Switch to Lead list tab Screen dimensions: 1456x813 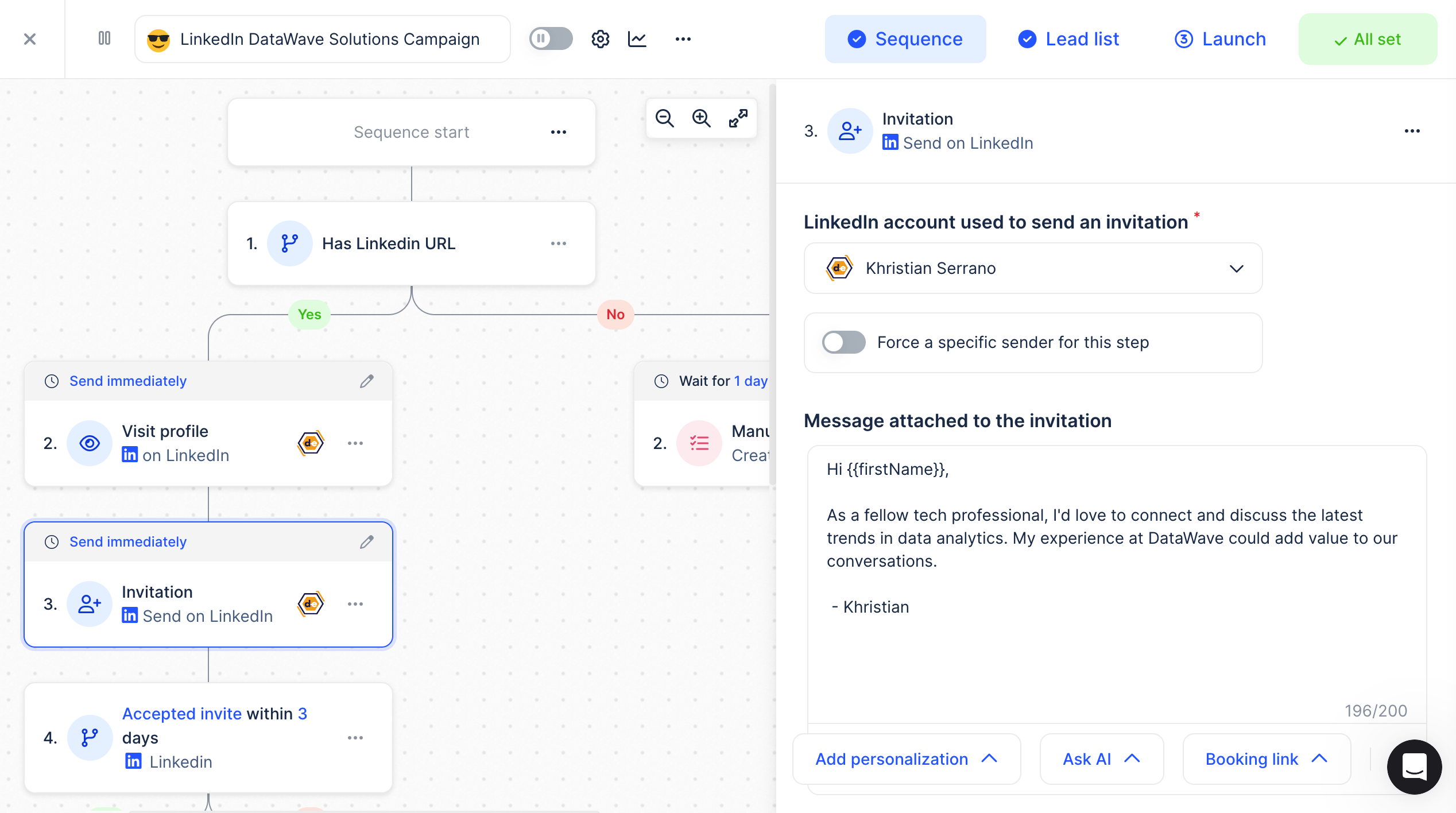1068,39
